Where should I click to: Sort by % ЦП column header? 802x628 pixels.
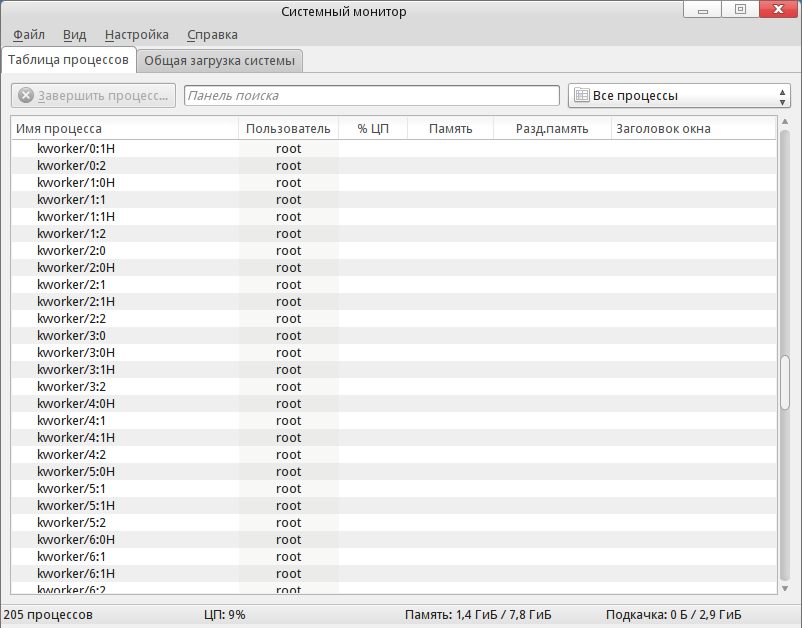tap(373, 128)
